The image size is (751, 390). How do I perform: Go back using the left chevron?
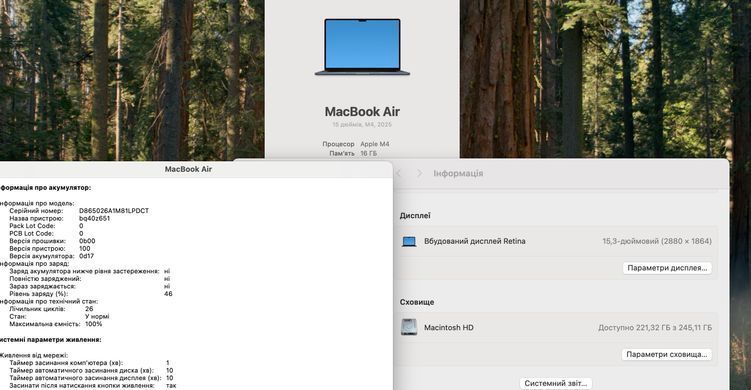(398, 173)
